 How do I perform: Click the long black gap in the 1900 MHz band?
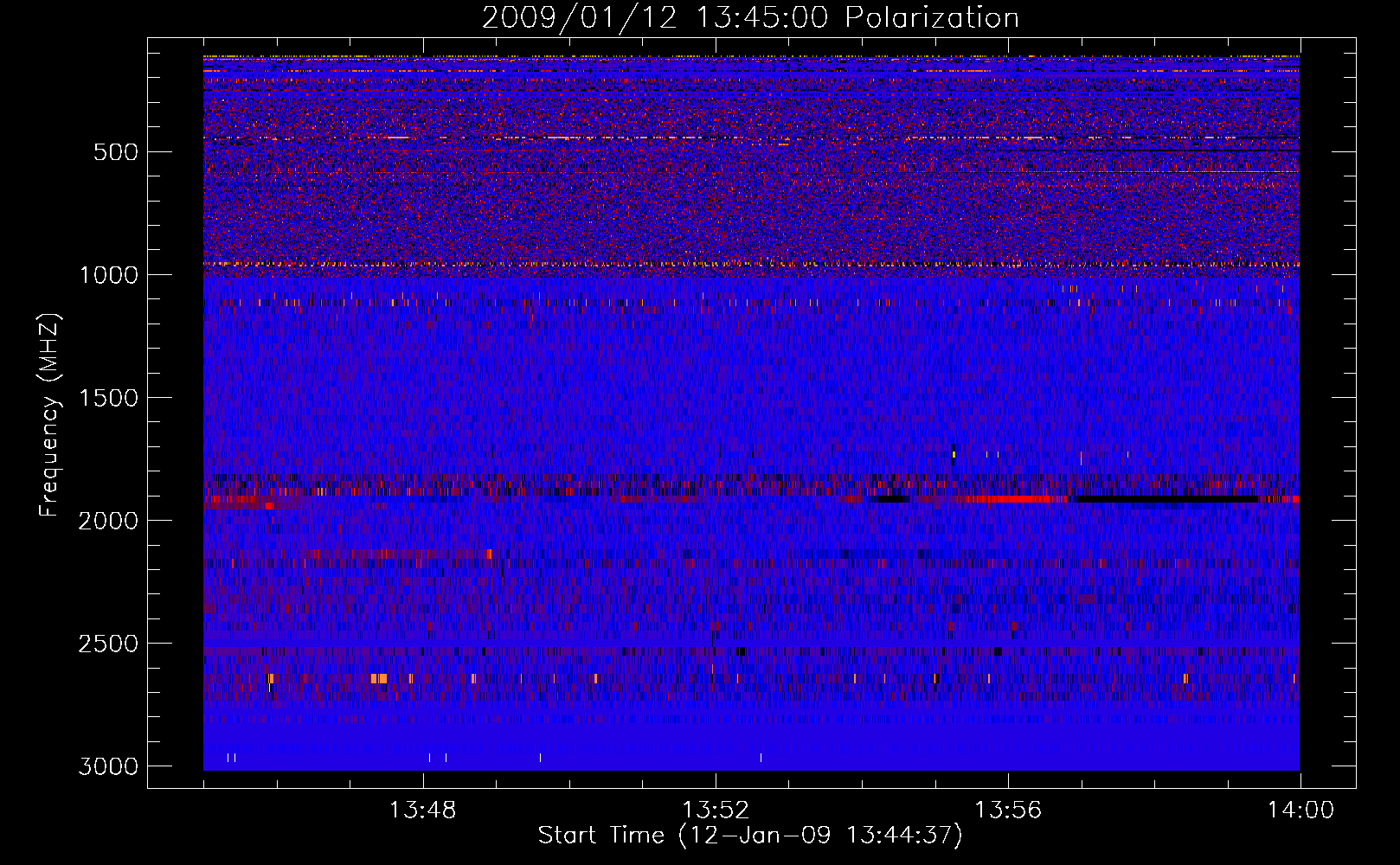pyautogui.click(x=1165, y=499)
